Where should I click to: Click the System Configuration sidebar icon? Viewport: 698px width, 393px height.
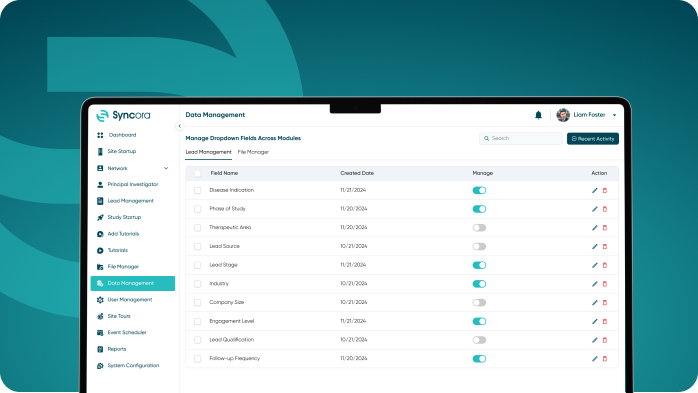100,365
